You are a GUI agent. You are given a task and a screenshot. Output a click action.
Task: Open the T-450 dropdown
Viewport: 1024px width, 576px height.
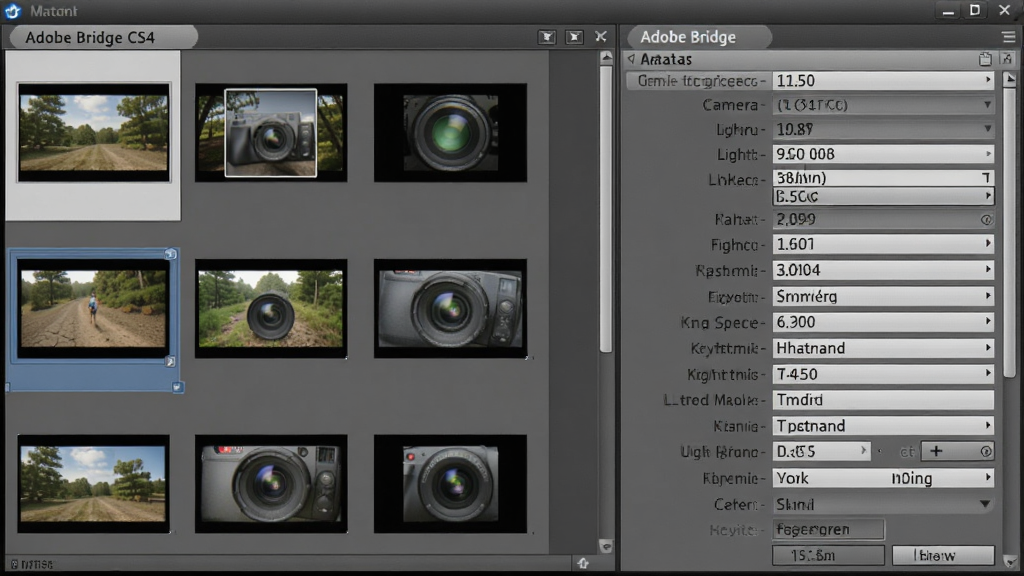883,374
